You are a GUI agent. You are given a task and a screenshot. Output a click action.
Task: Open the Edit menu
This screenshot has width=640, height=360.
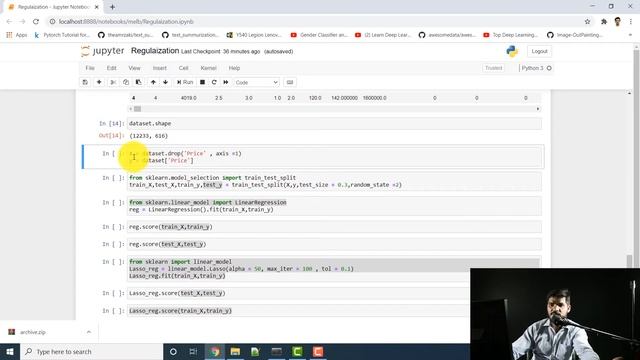pyautogui.click(x=111, y=68)
